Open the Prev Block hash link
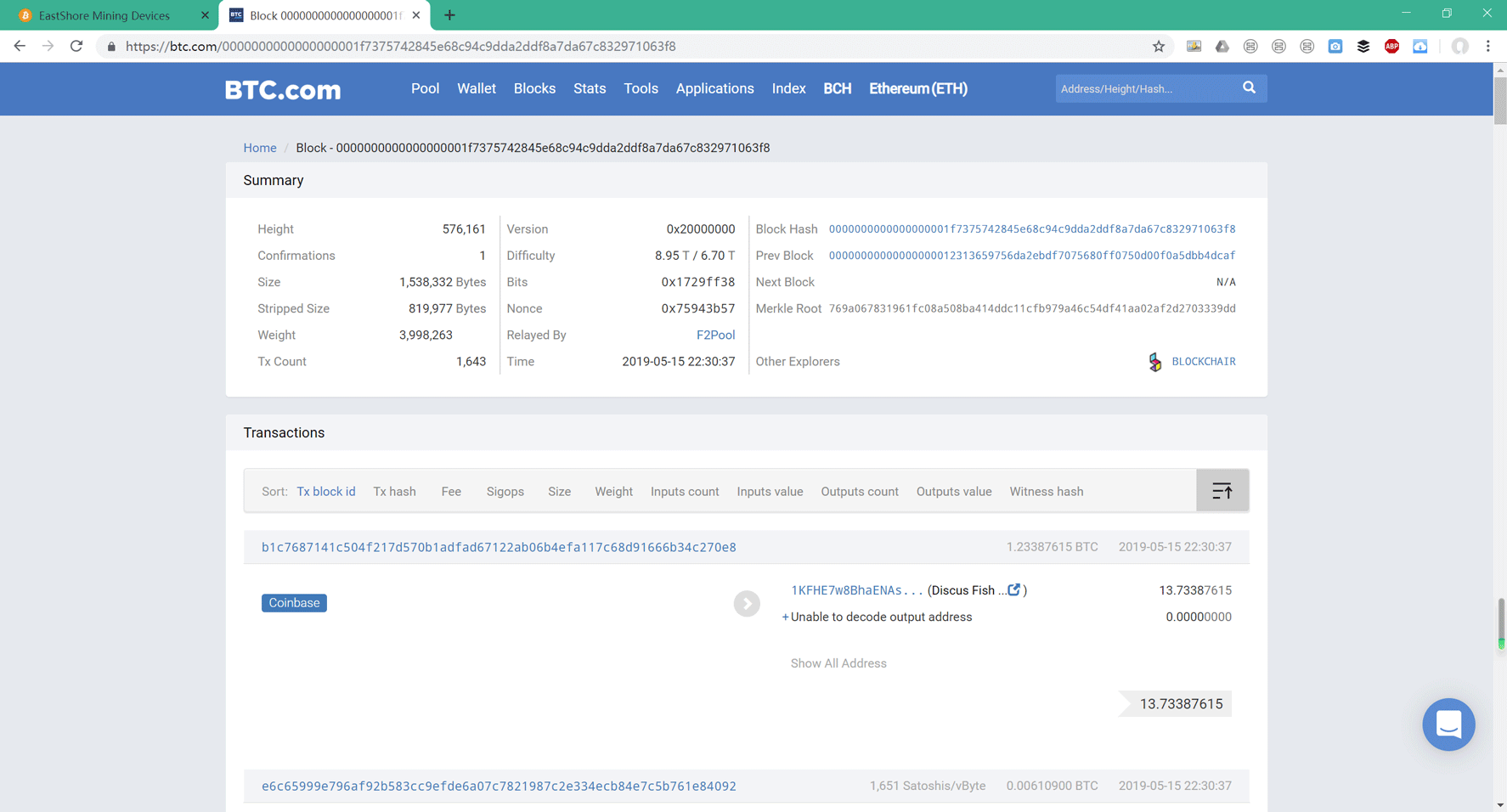This screenshot has height=812, width=1507. pyautogui.click(x=1032, y=256)
